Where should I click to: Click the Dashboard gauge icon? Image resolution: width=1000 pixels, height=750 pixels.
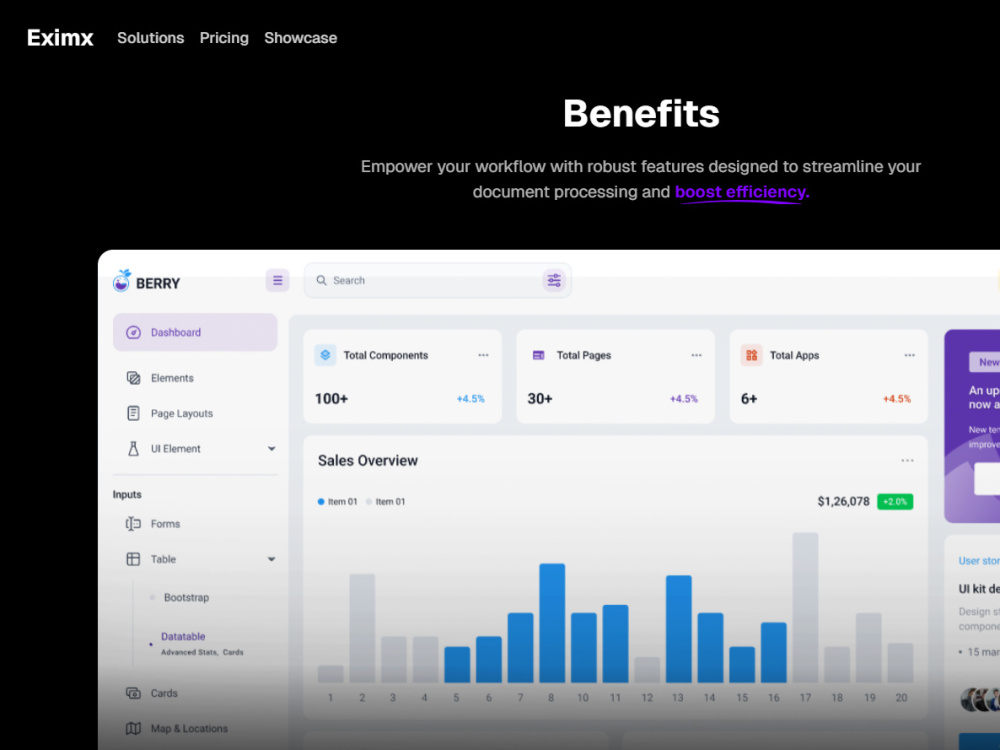point(133,332)
